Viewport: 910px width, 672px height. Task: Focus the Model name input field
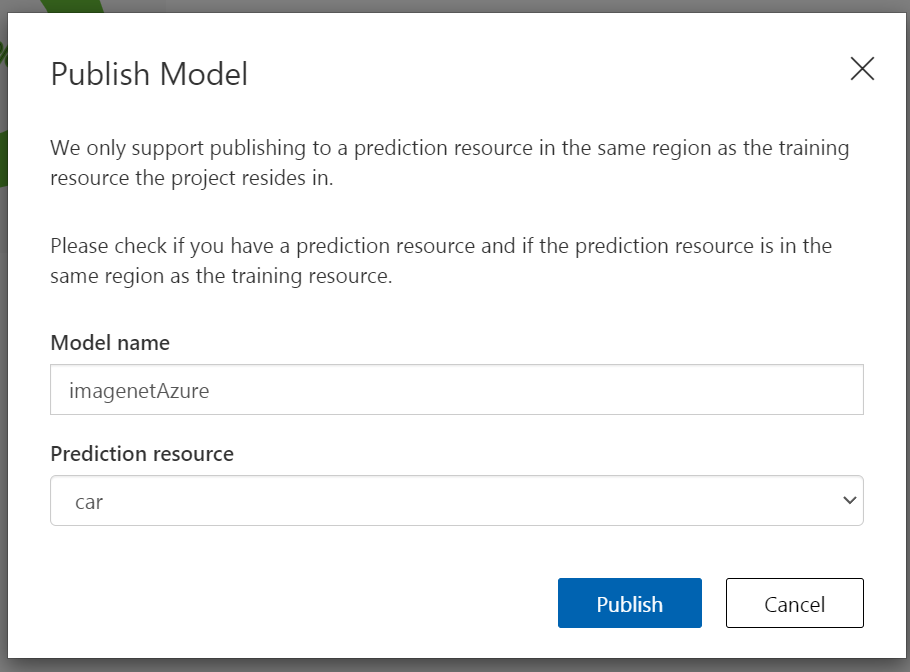457,389
